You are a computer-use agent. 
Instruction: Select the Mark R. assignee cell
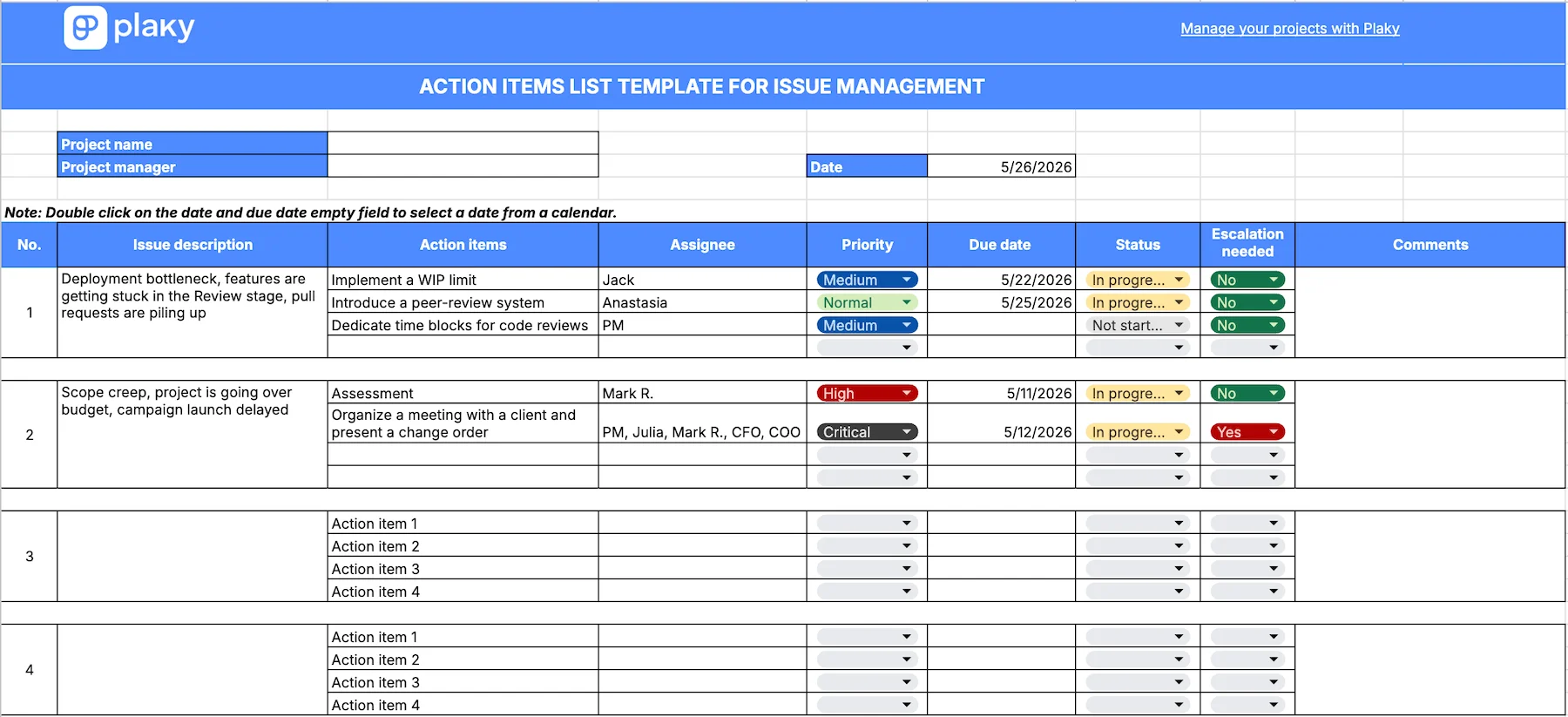point(702,393)
